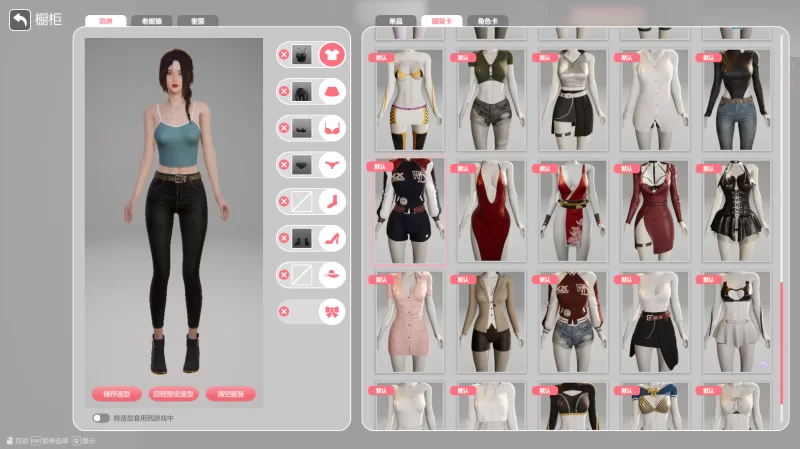Viewport: 800px width, 449px height.
Task: Remove the equipped bra with its X
Action: [x=284, y=128]
